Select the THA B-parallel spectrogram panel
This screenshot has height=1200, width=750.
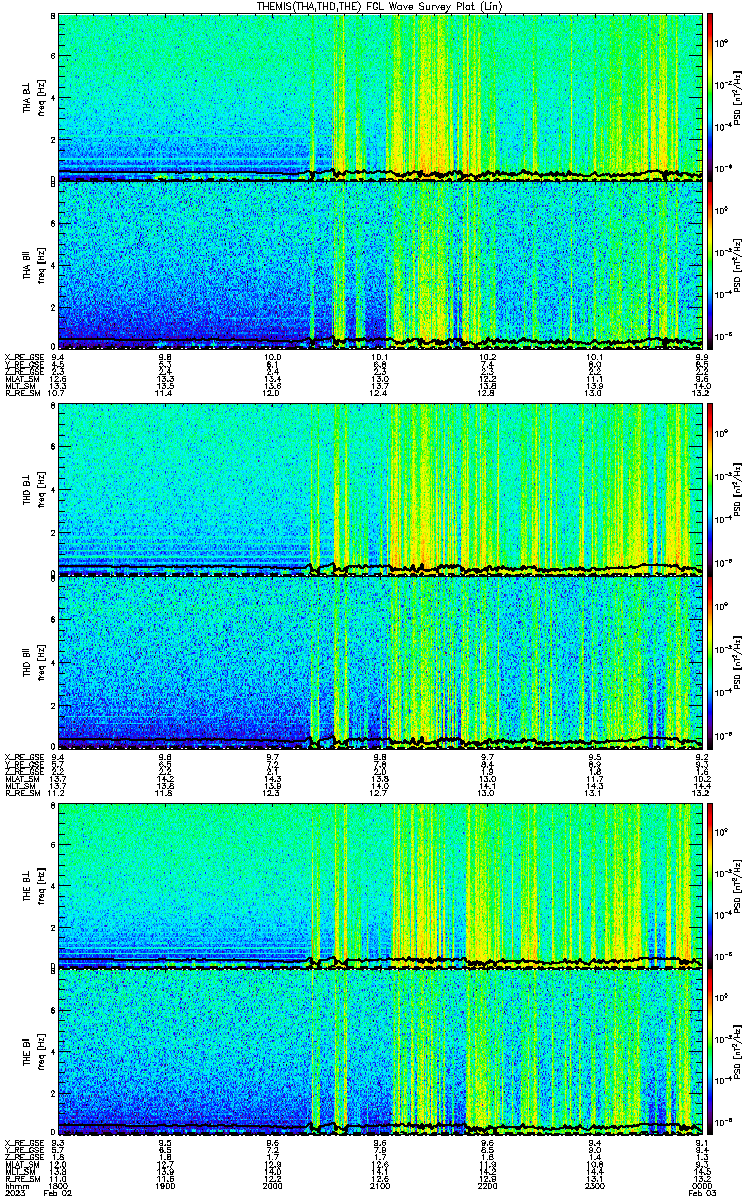pos(381,265)
